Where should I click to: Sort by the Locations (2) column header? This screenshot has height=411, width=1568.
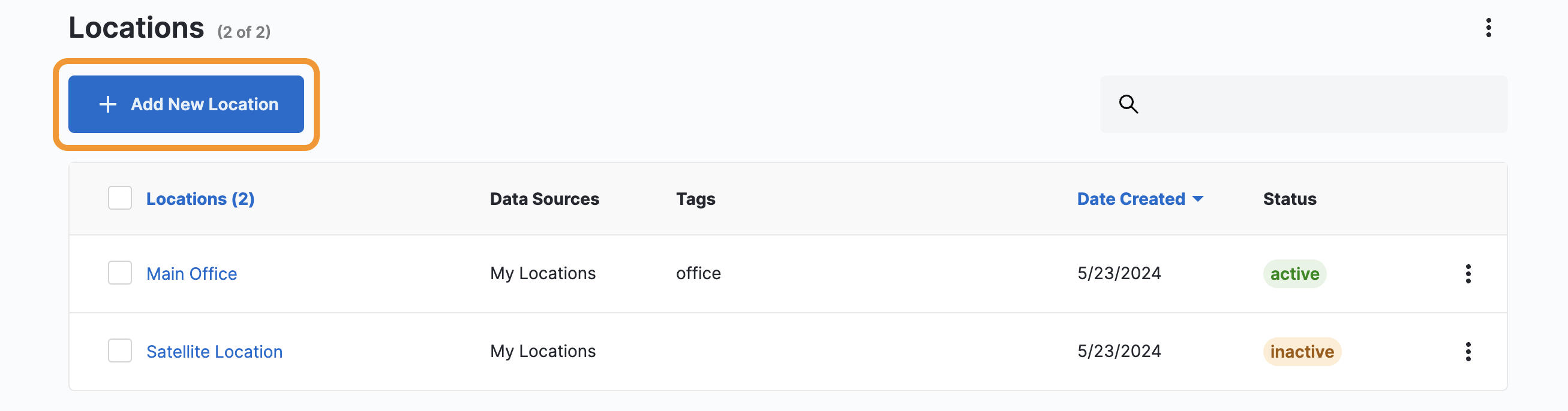200,200
